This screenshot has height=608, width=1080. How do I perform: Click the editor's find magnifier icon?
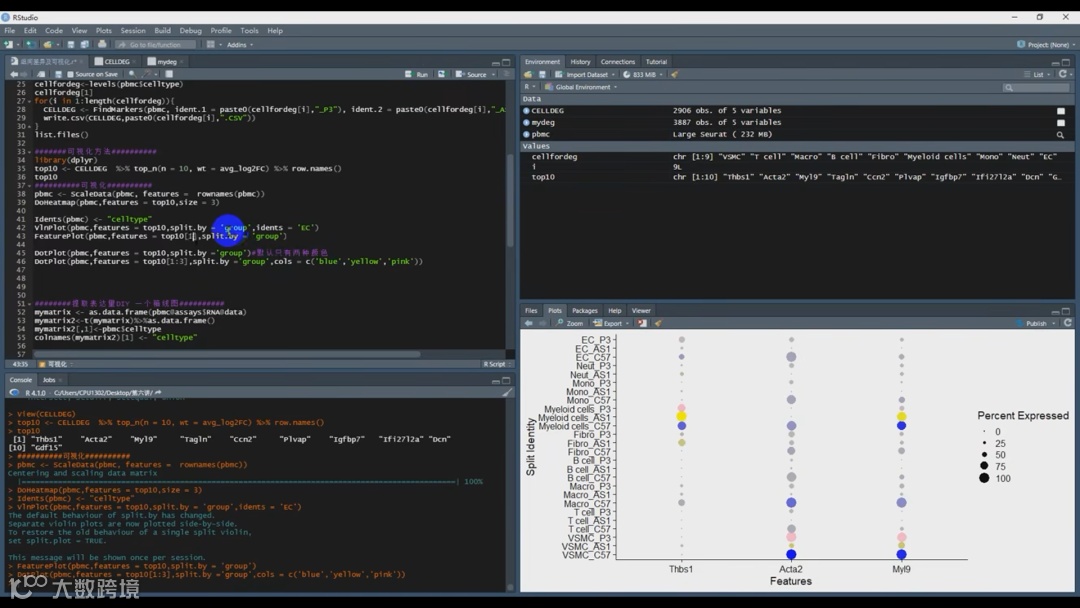coord(132,74)
